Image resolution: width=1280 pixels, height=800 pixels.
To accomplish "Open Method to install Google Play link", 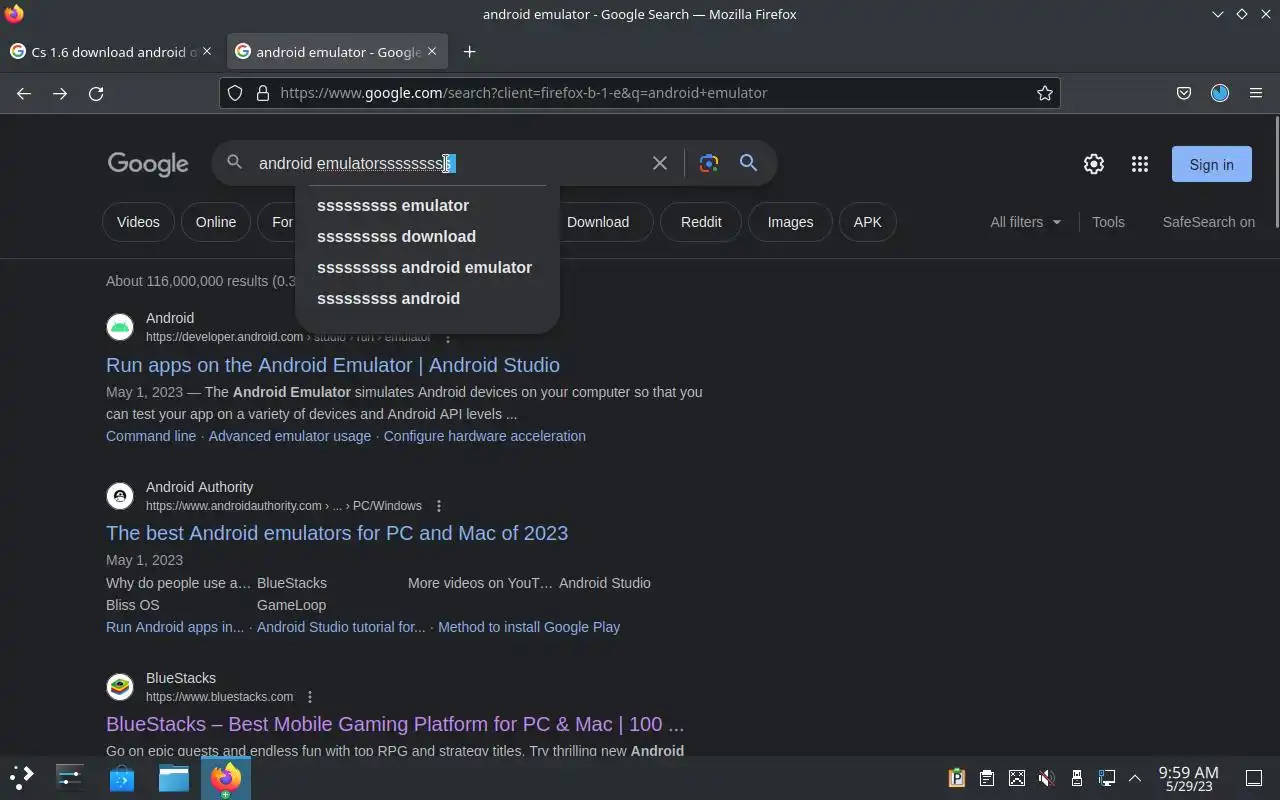I will pyautogui.click(x=529, y=627).
